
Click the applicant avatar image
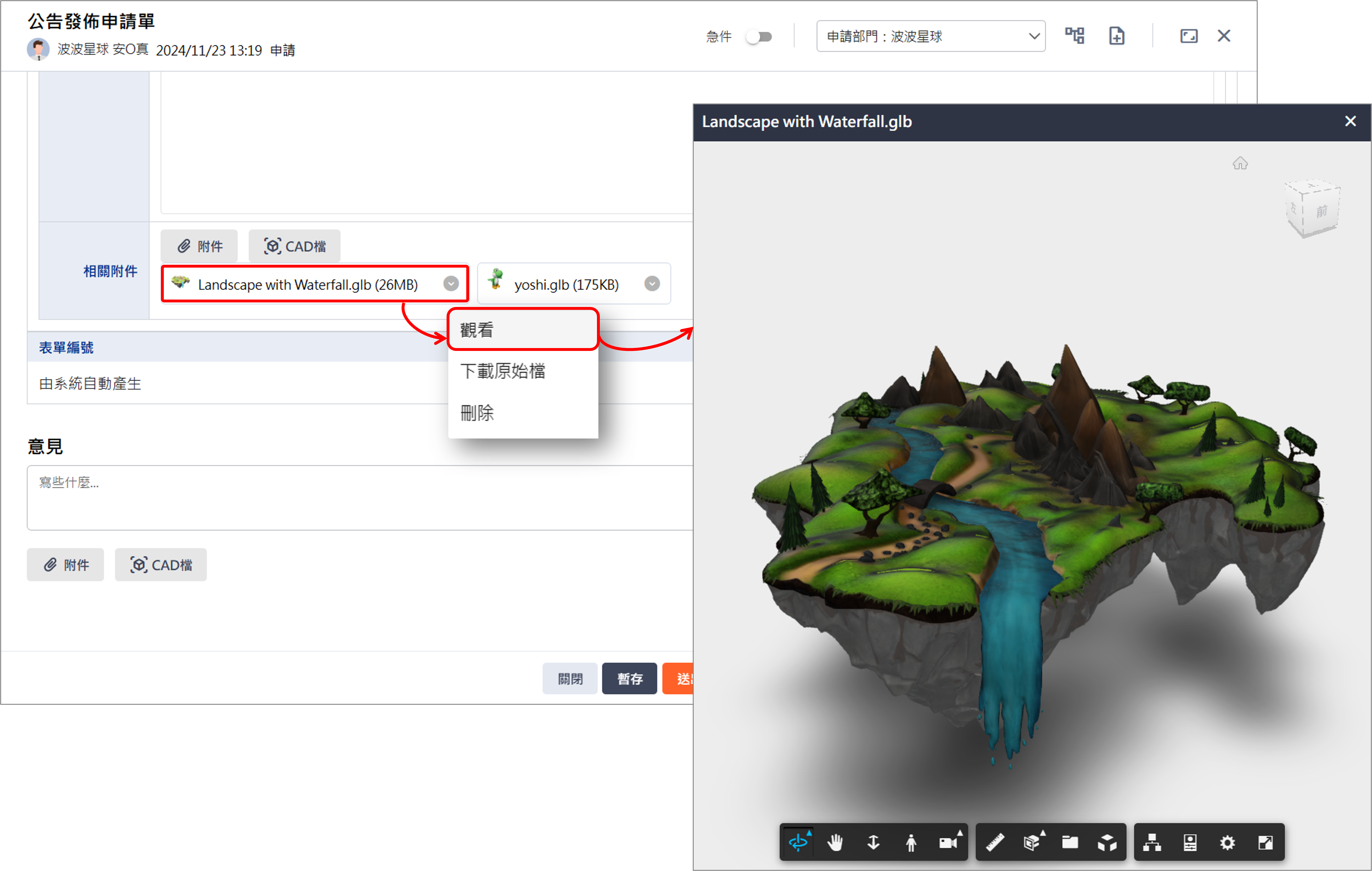pyautogui.click(x=38, y=50)
